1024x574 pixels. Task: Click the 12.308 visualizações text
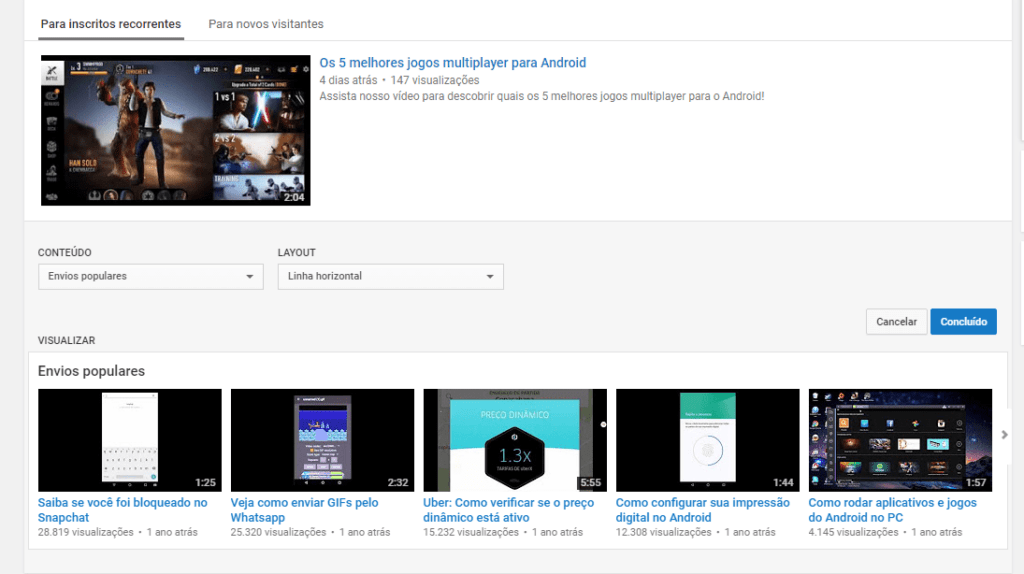[664, 532]
